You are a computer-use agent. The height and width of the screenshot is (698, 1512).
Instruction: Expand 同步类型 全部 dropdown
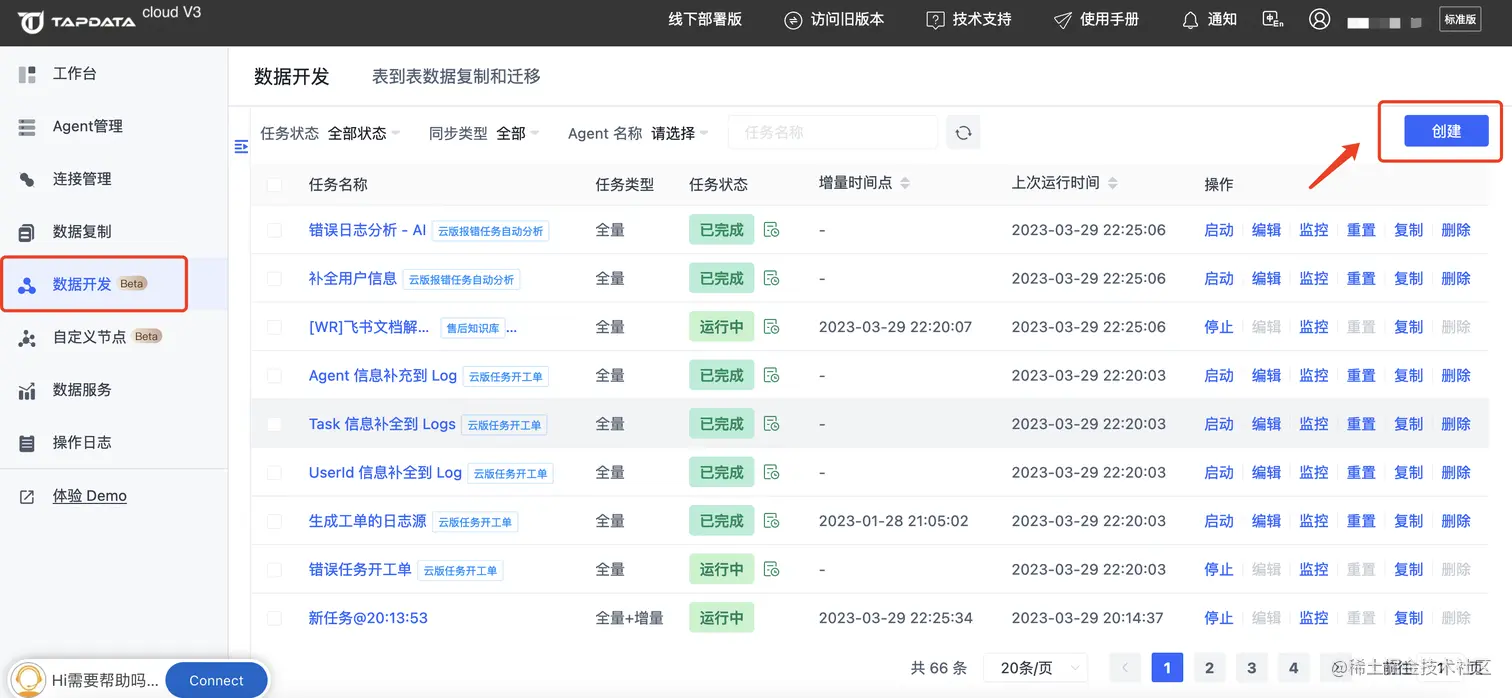coord(518,133)
